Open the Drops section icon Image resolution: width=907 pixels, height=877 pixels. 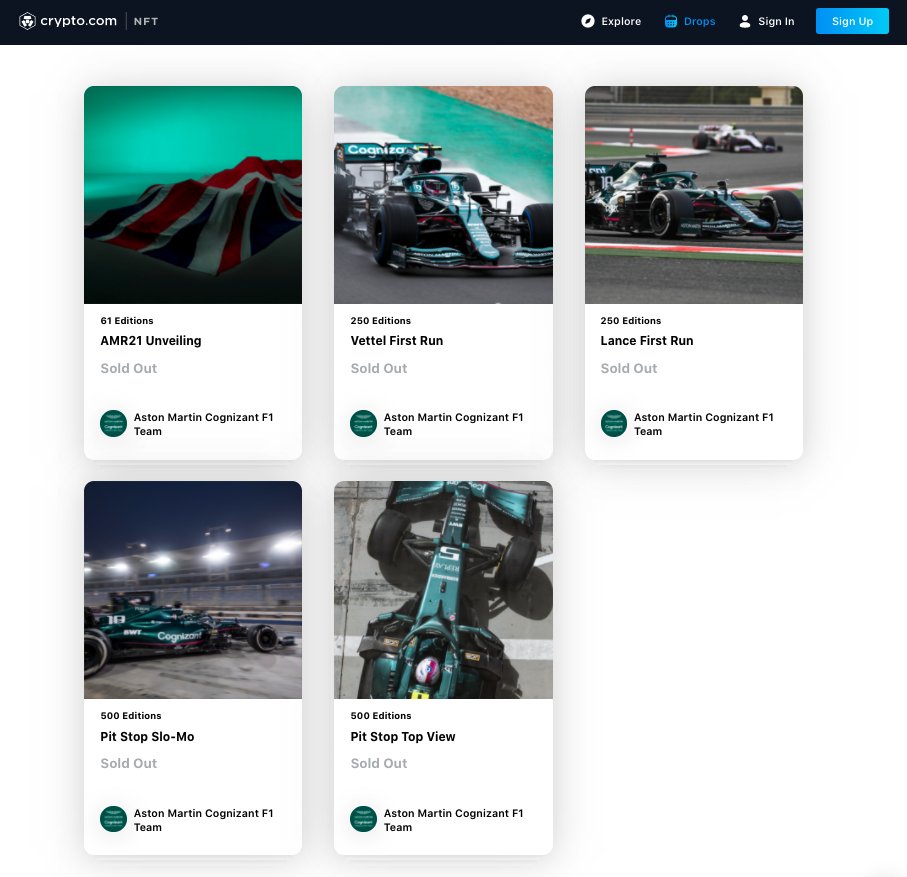click(668, 20)
